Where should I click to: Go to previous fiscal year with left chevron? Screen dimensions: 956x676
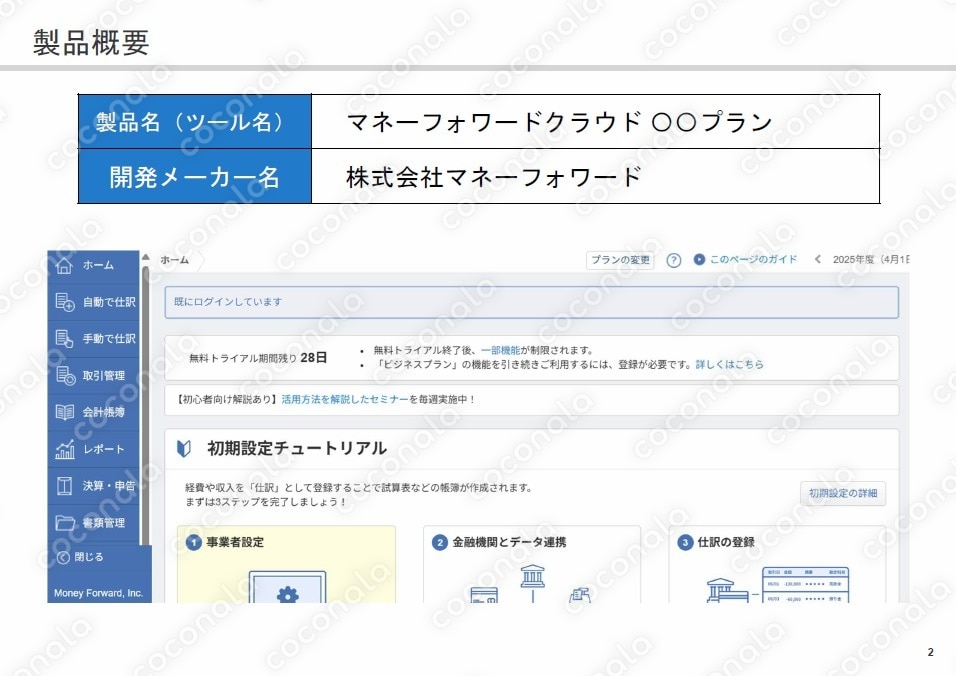pos(818,259)
